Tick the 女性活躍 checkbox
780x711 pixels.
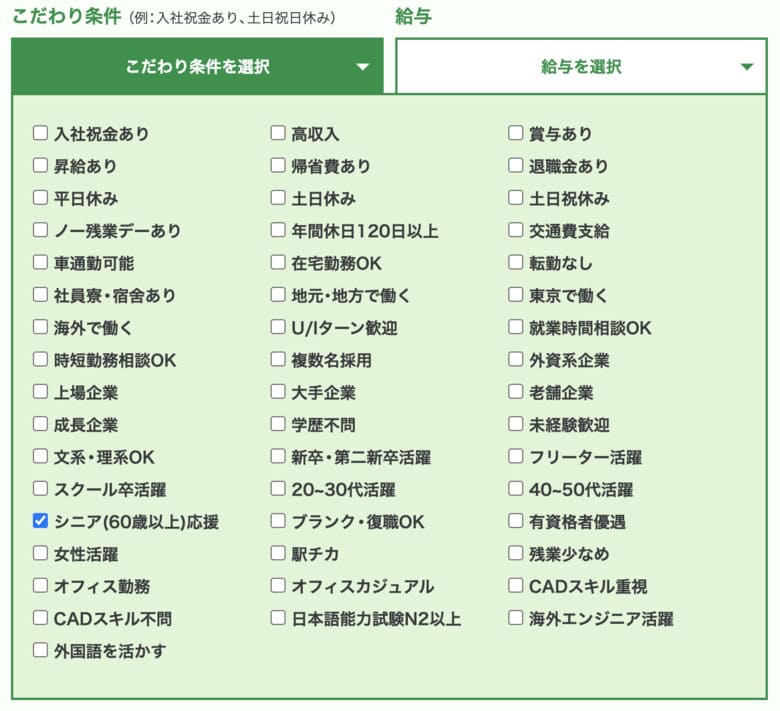coord(40,553)
